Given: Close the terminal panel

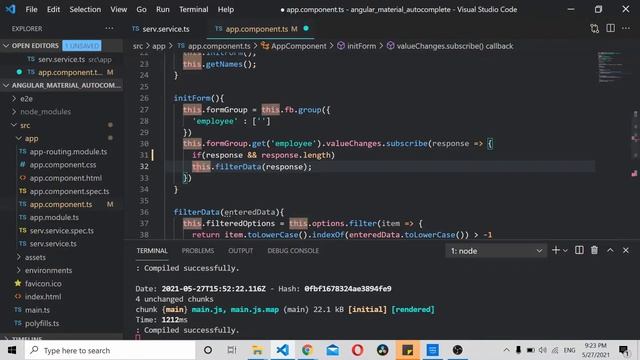Looking at the screenshot, I should click(x=625, y=250).
